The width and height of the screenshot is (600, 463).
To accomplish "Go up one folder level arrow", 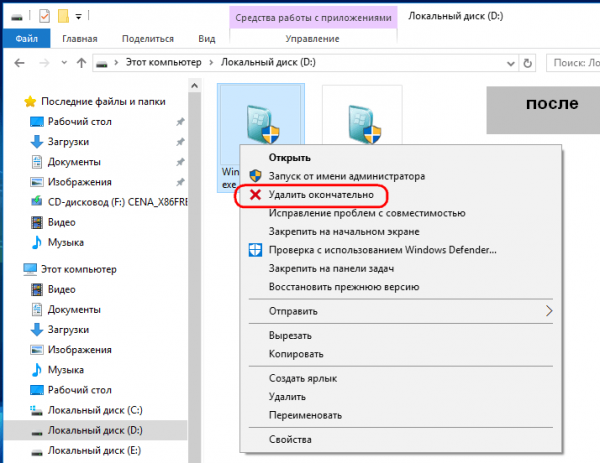I will coord(81,63).
